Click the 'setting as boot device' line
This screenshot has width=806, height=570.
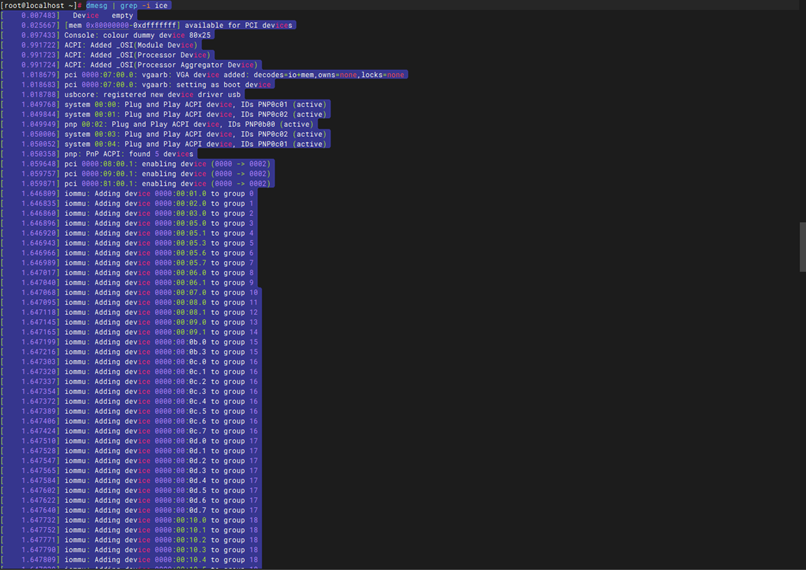tap(138, 85)
